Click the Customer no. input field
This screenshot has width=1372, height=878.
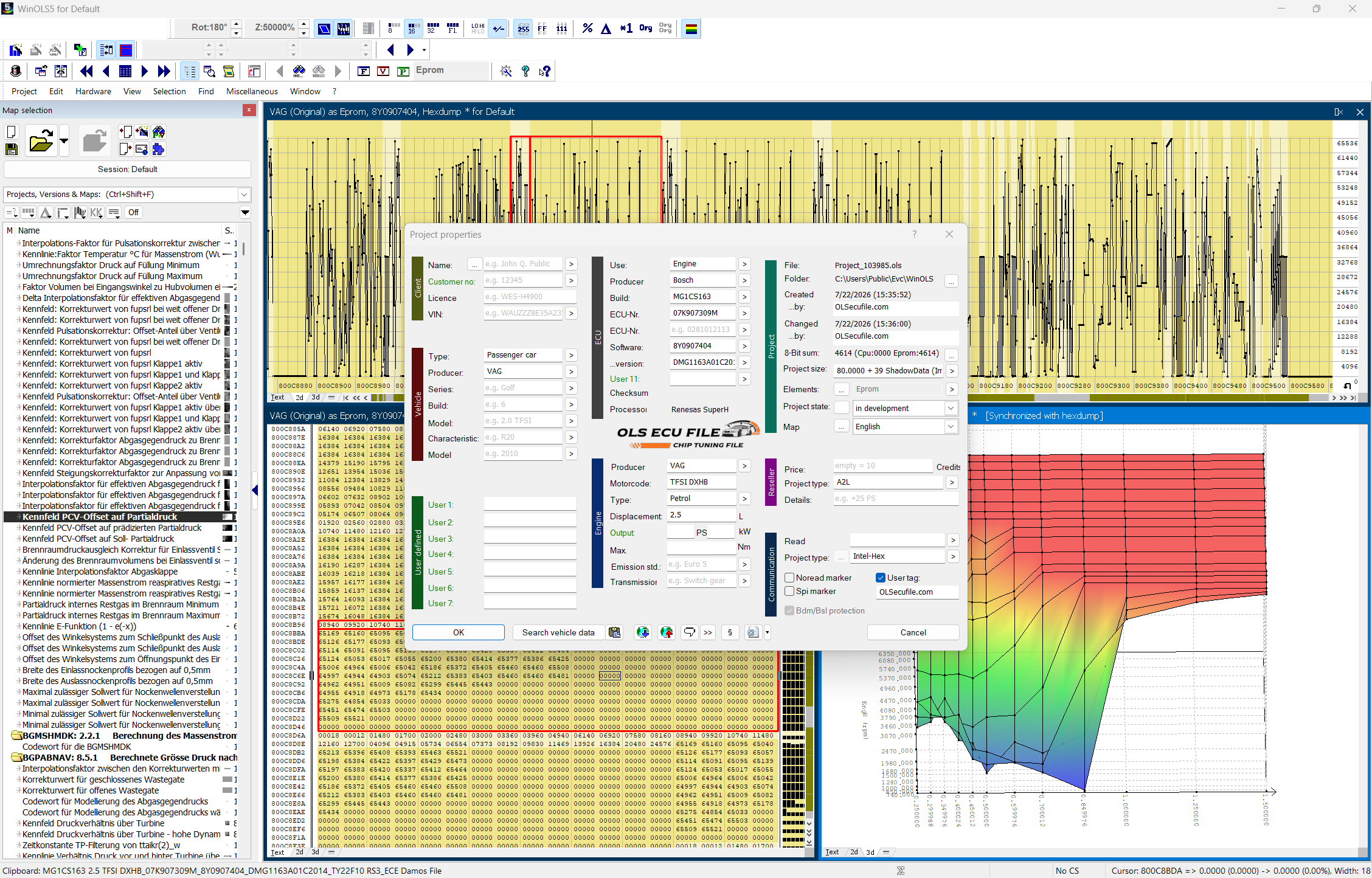pos(523,280)
